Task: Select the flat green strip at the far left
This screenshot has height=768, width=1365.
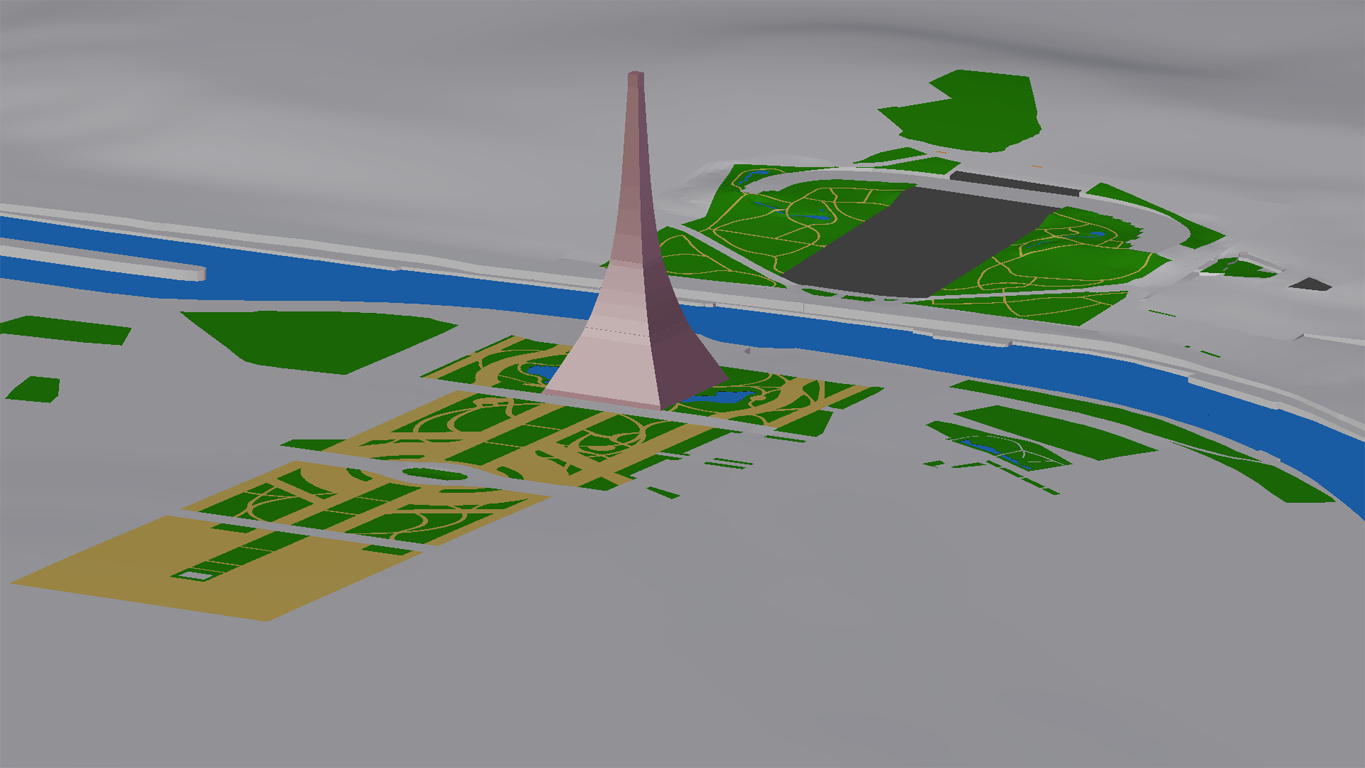Action: pyautogui.click(x=65, y=330)
